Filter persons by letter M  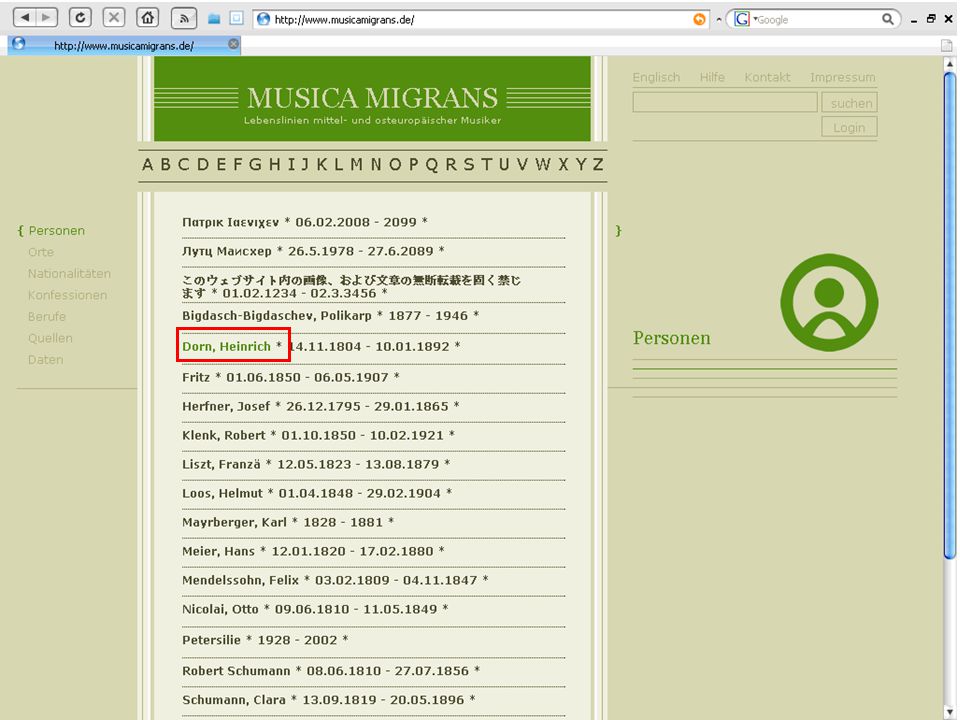tap(356, 165)
